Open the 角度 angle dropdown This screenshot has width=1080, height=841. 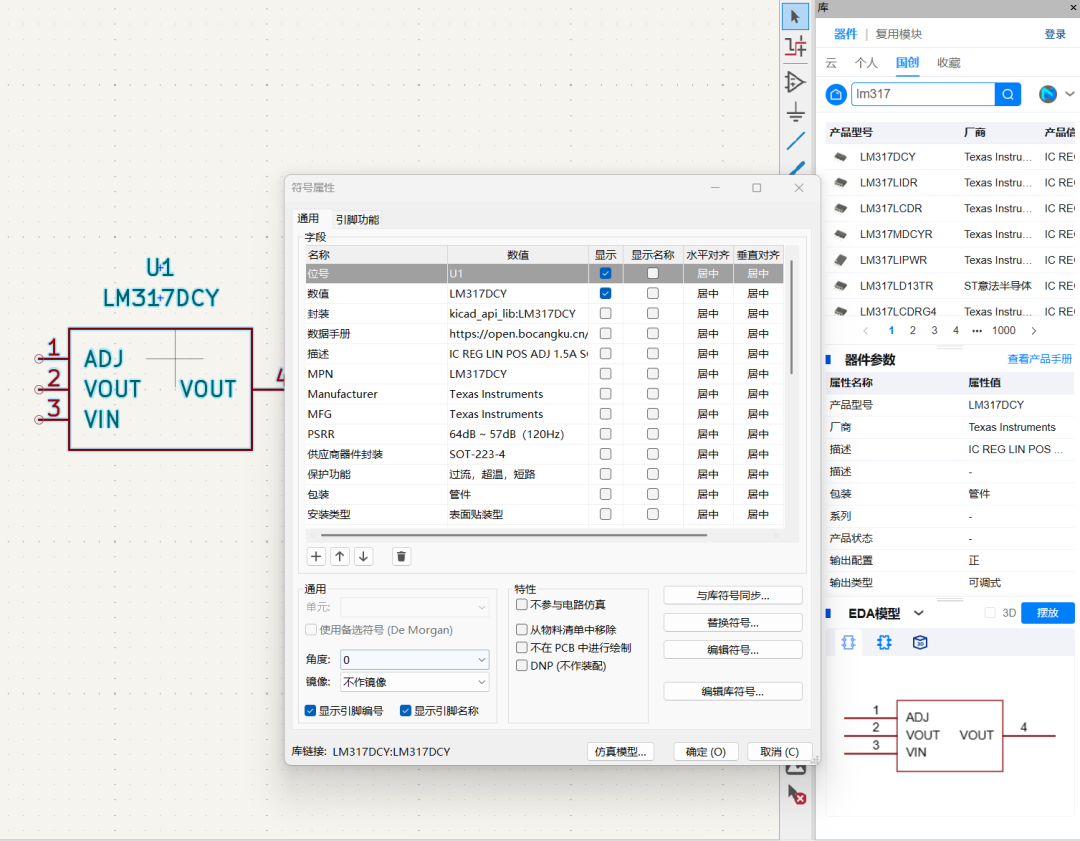click(413, 660)
